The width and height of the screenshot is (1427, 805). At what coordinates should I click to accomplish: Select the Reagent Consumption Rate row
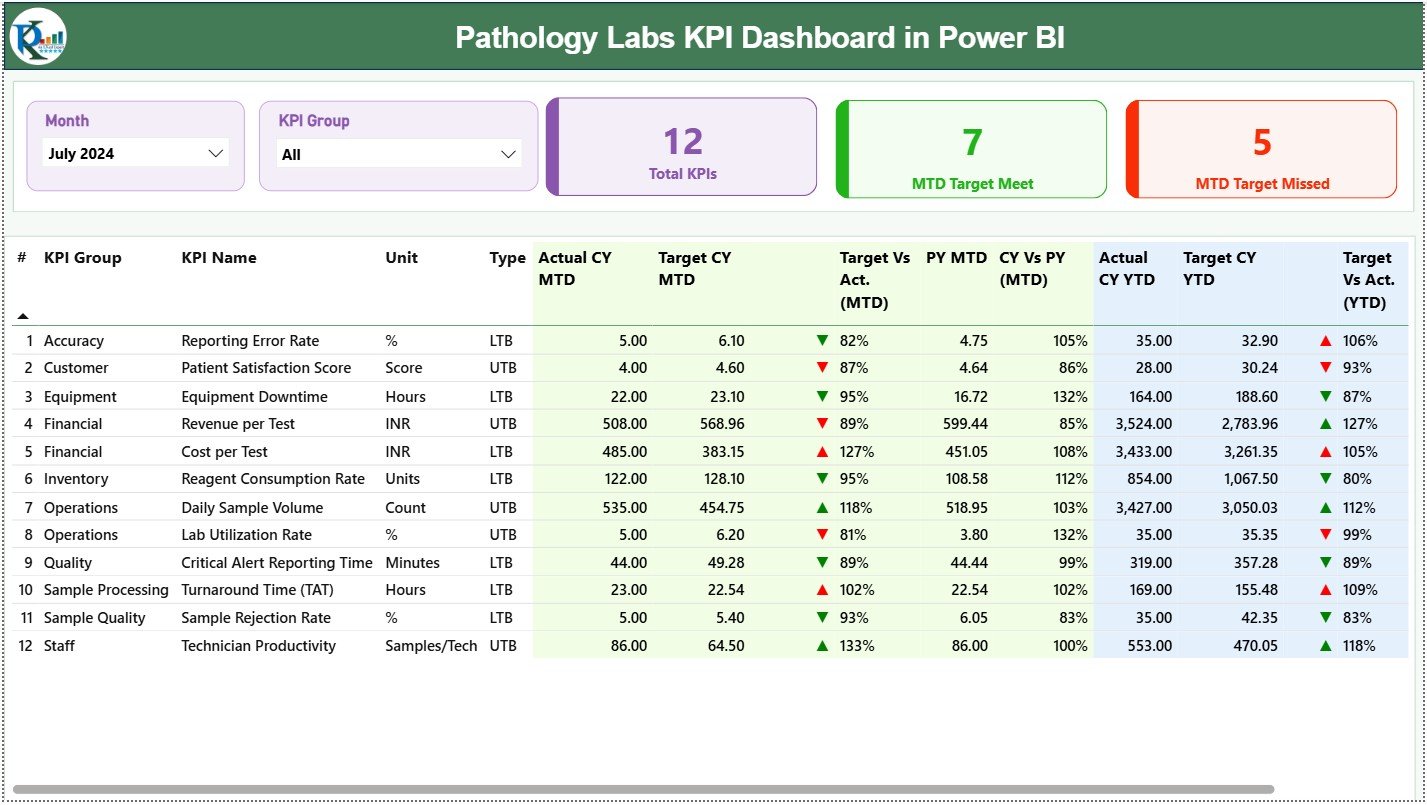pyautogui.click(x=272, y=479)
